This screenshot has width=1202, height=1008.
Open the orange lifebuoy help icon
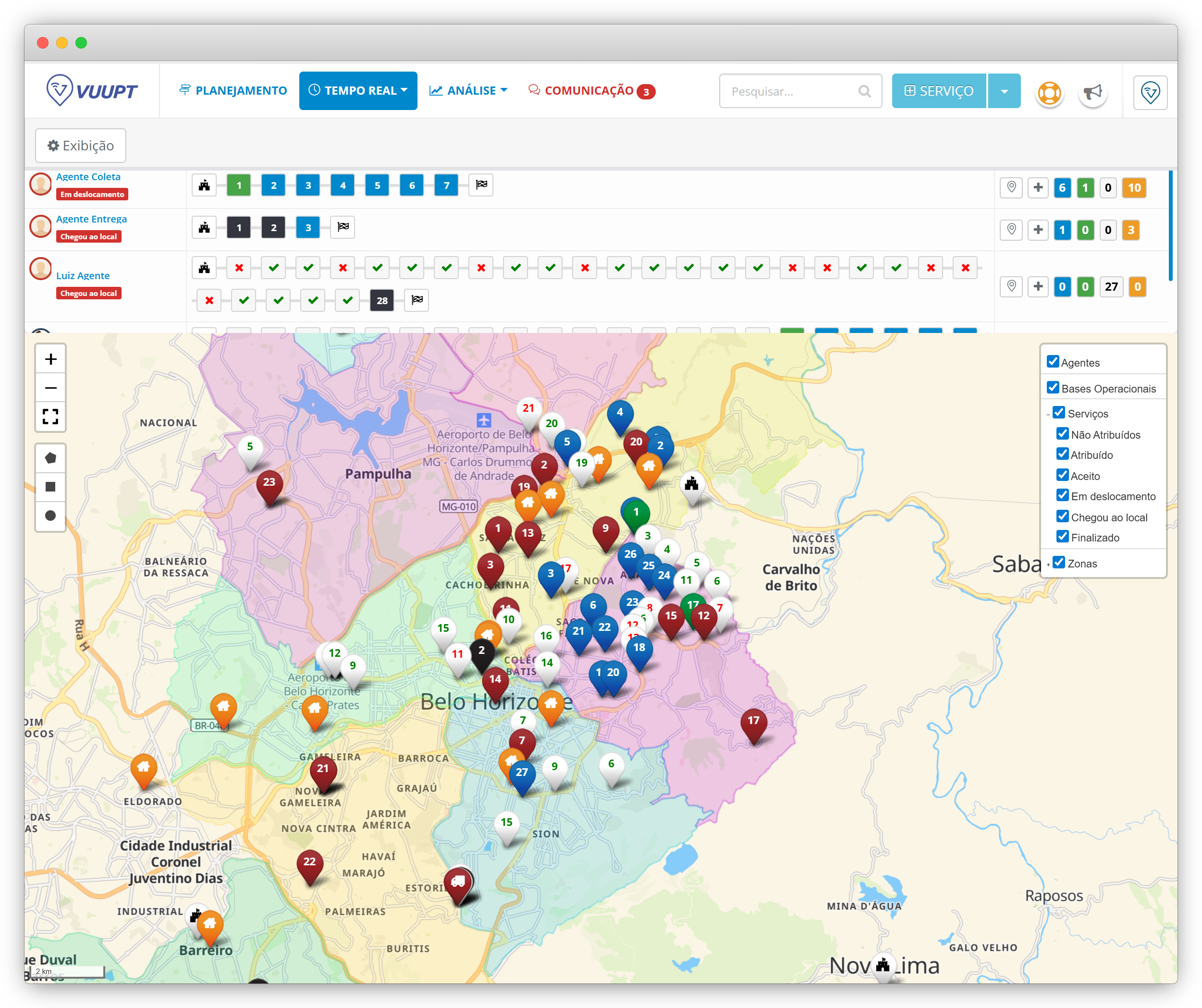click(1049, 92)
